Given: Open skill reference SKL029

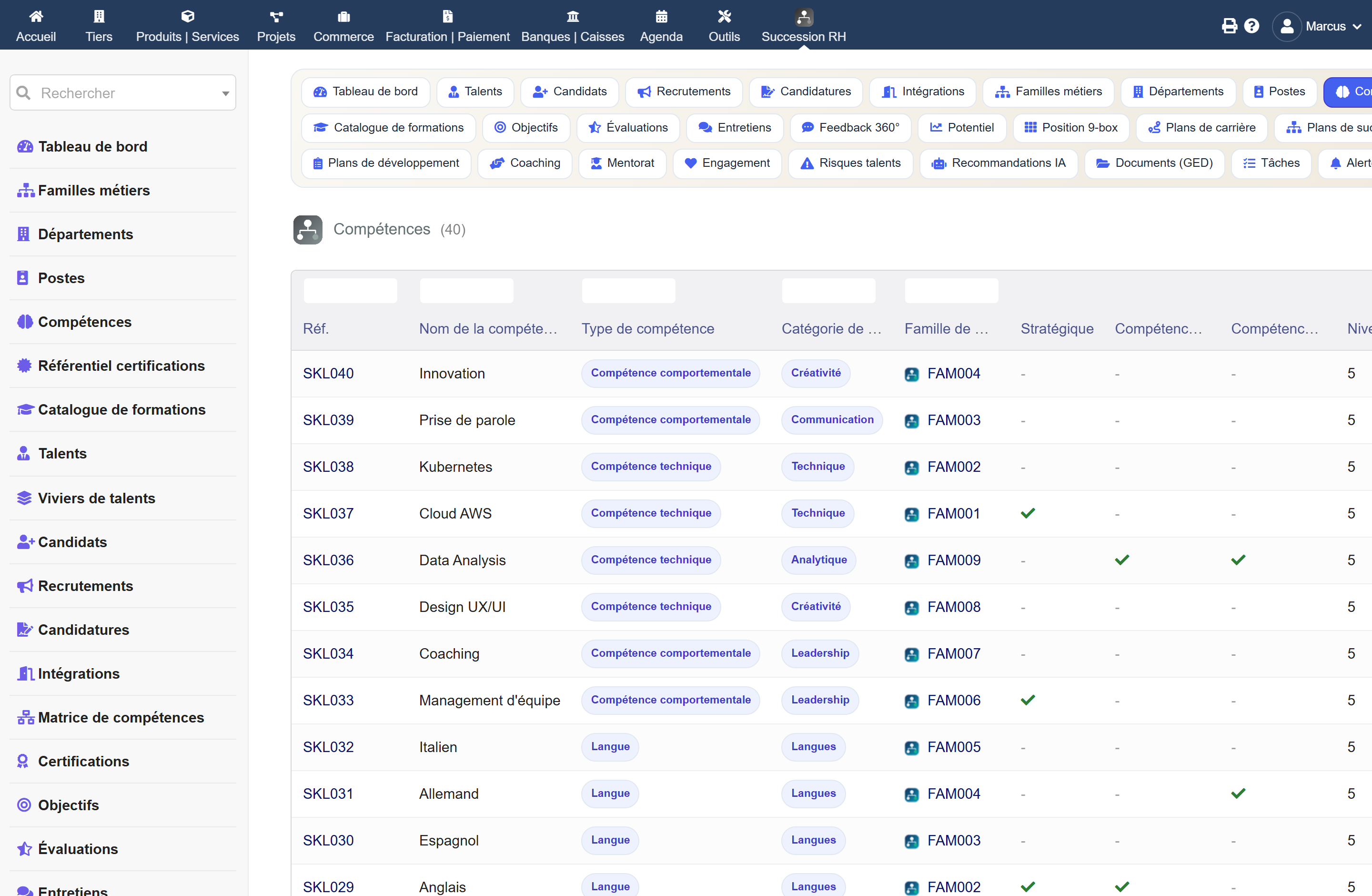Looking at the screenshot, I should tap(328, 887).
